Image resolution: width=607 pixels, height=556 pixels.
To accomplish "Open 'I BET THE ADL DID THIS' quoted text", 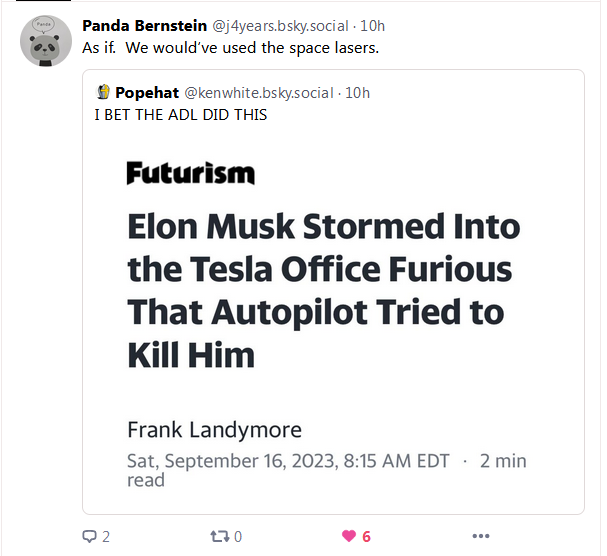I will [181, 115].
